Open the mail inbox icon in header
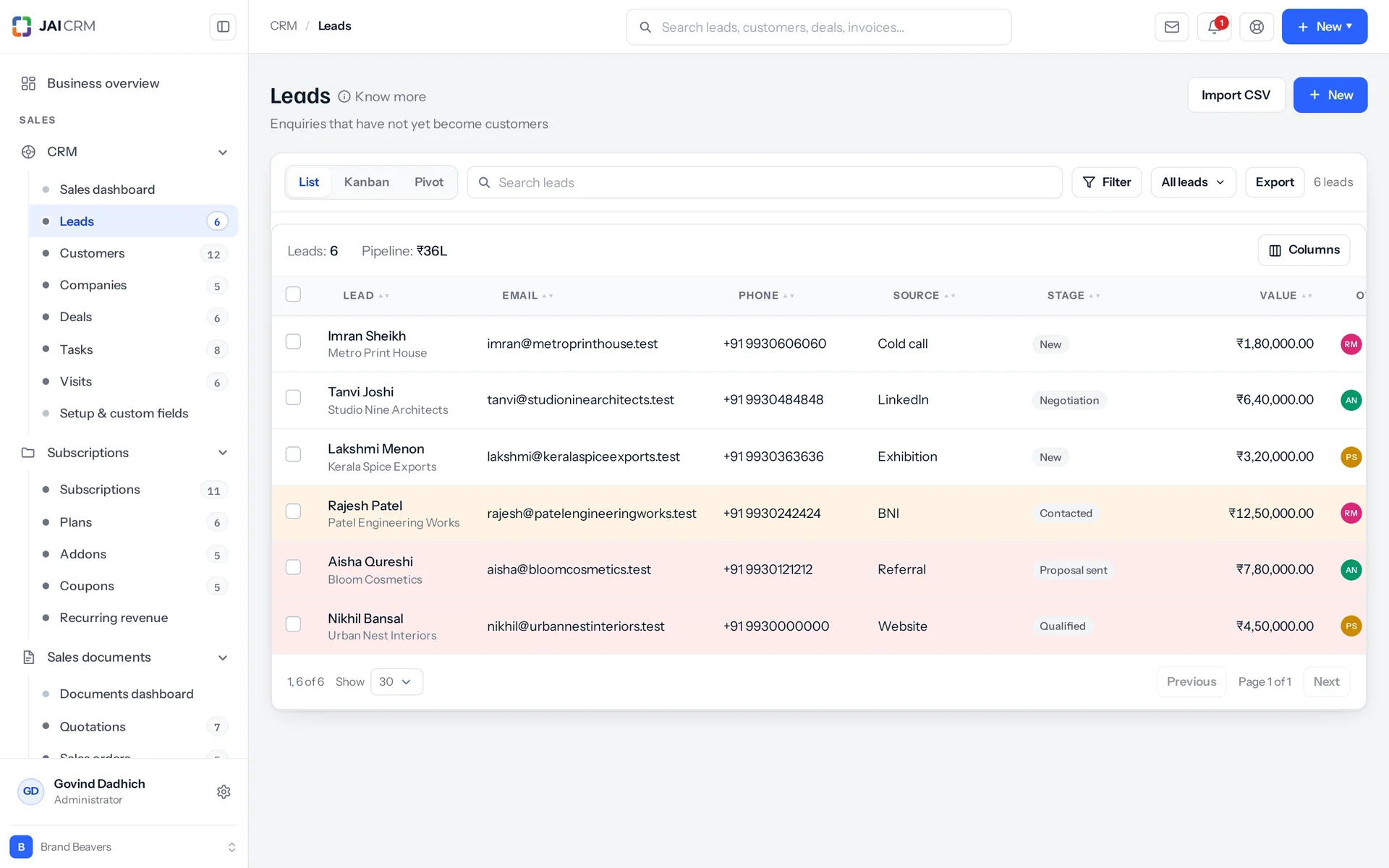Image resolution: width=1389 pixels, height=868 pixels. click(x=1172, y=27)
